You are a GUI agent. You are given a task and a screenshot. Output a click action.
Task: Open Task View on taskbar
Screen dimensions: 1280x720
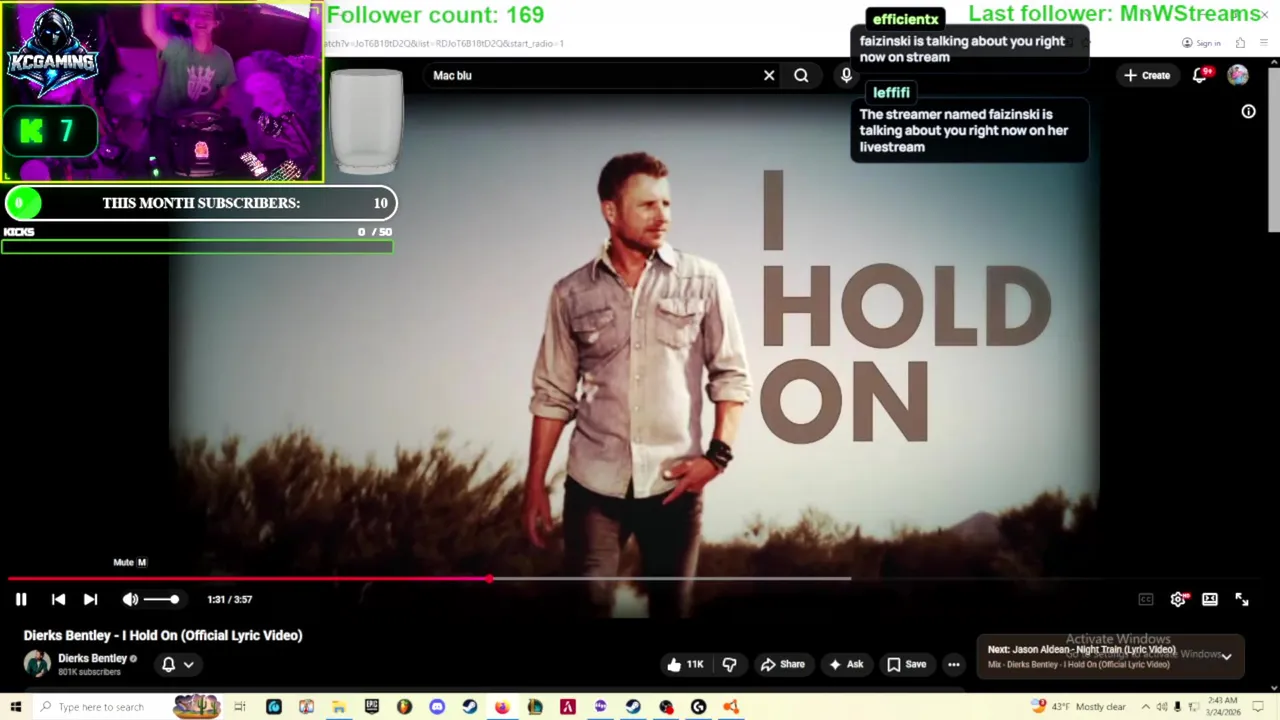pos(240,707)
